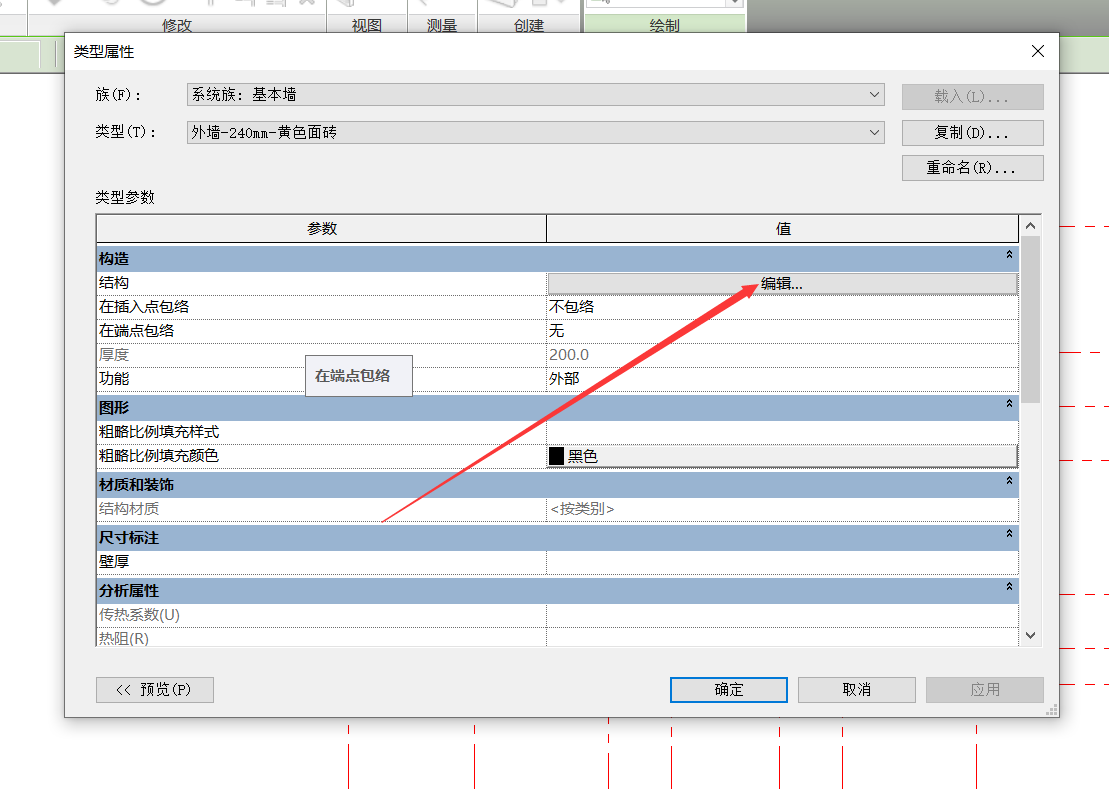Click the scrollbar down arrow
This screenshot has height=789, width=1109.
(x=1030, y=635)
